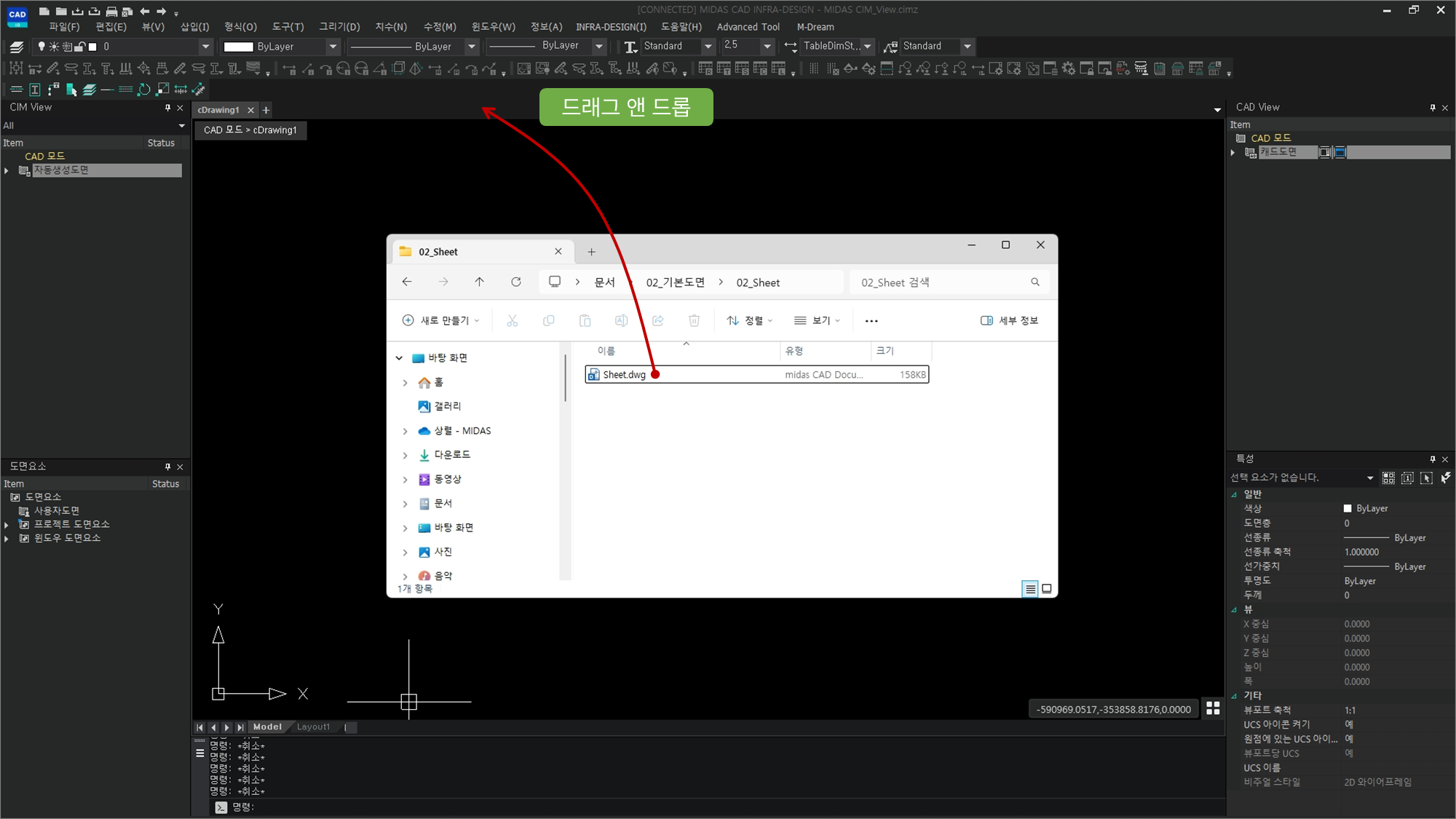
Task: Click the 3D box icon in second toolbar
Action: 398,68
